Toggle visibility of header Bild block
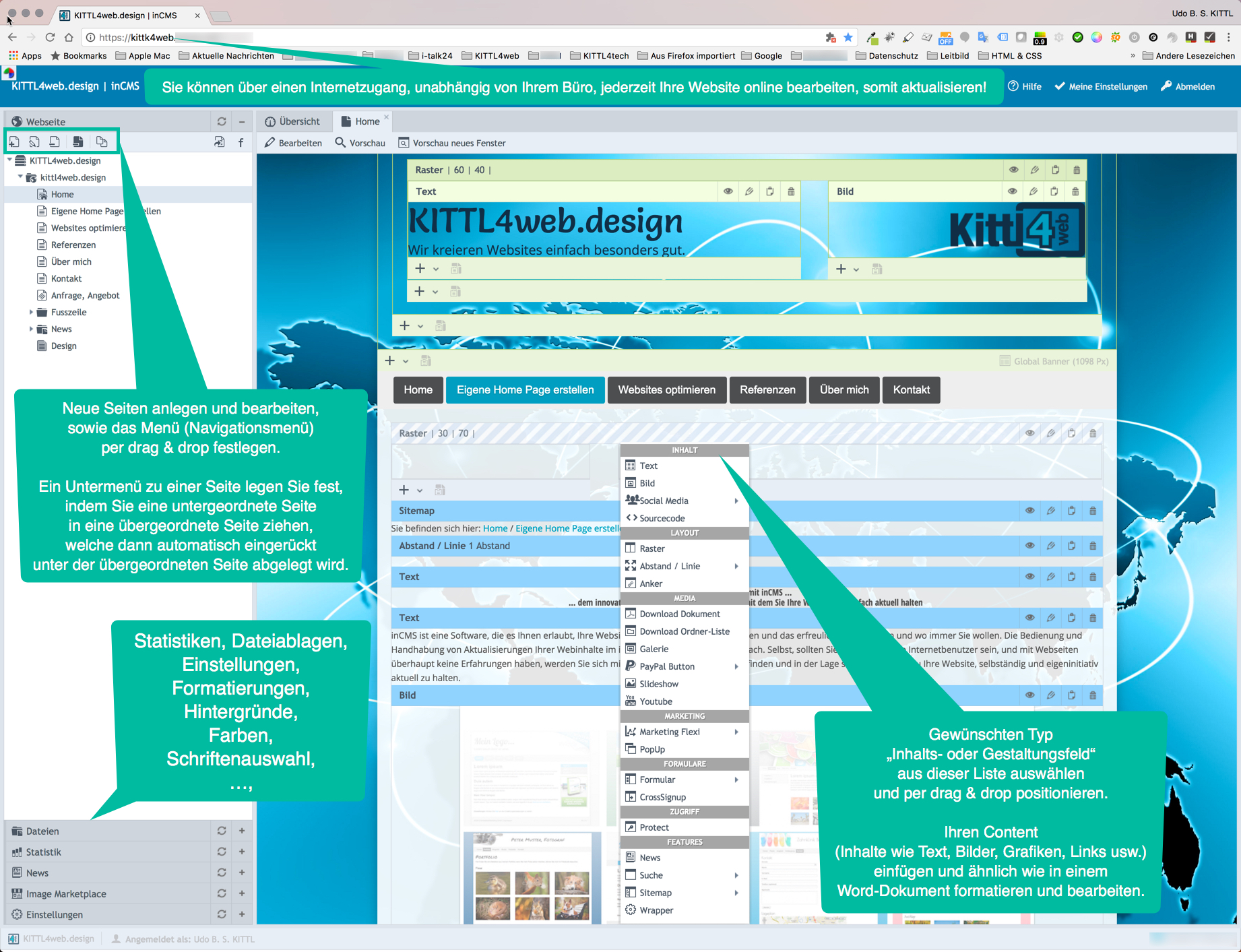The height and width of the screenshot is (952, 1241). 1013,191
